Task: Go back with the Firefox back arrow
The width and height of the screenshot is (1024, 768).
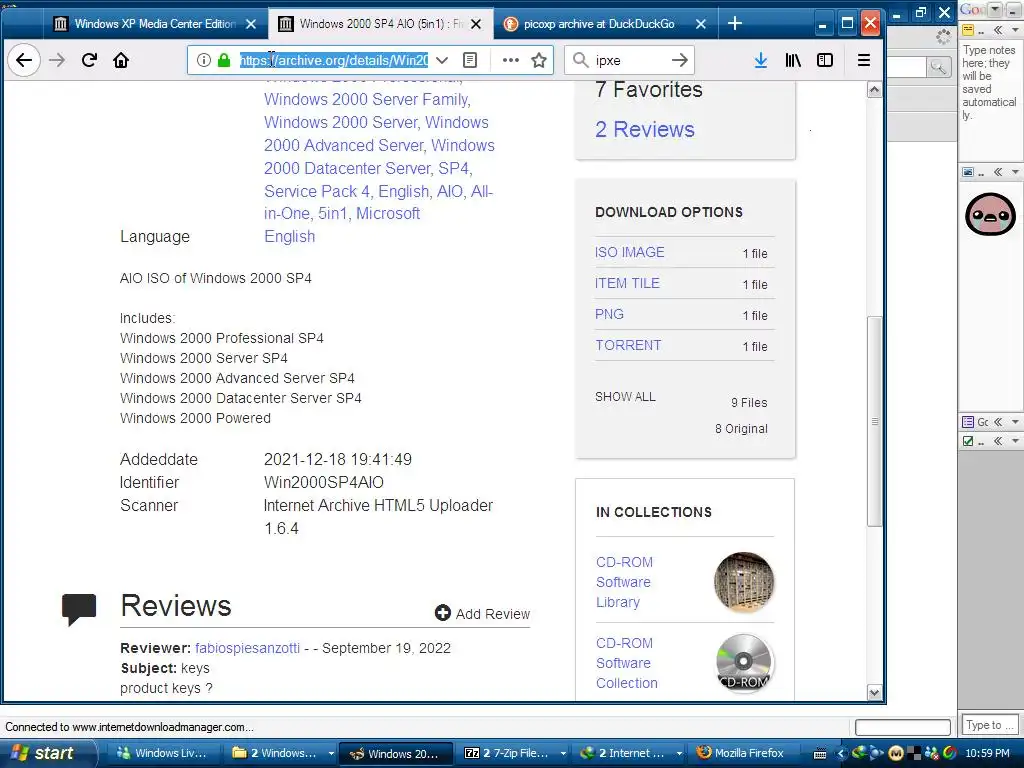Action: coord(24,60)
